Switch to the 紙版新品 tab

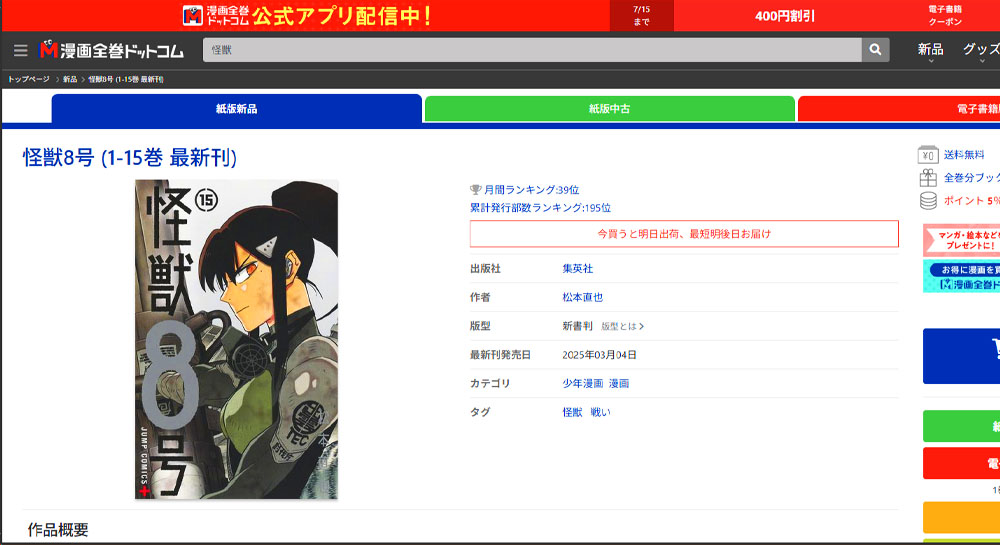(237, 108)
